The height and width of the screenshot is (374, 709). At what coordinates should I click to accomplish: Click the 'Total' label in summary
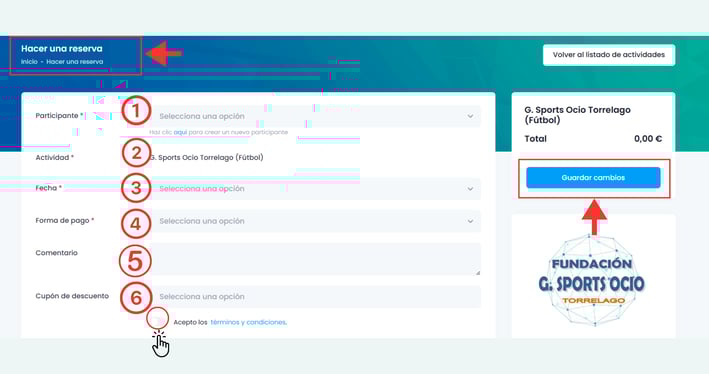[x=535, y=139]
